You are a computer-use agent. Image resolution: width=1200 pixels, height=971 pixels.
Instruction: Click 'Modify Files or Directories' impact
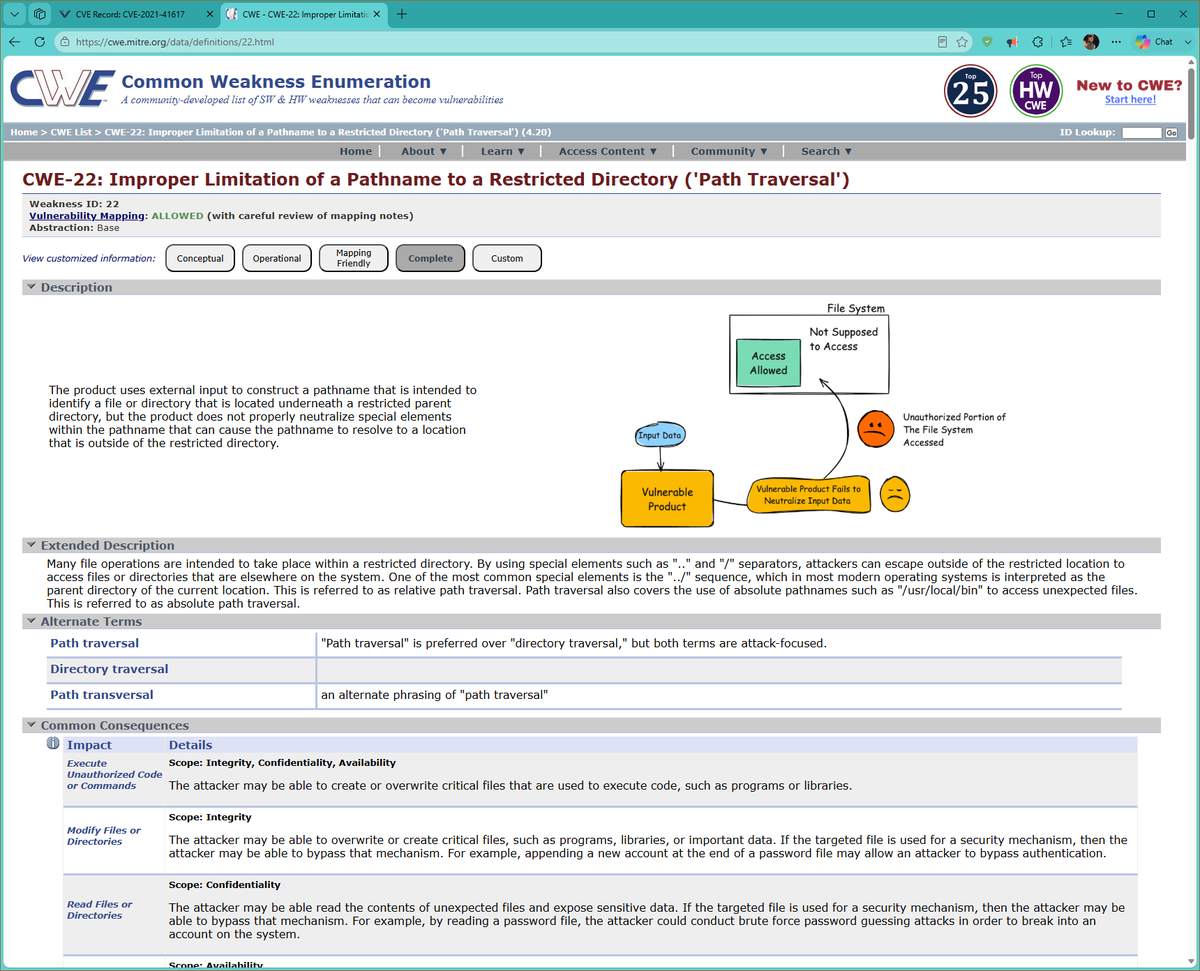click(104, 836)
